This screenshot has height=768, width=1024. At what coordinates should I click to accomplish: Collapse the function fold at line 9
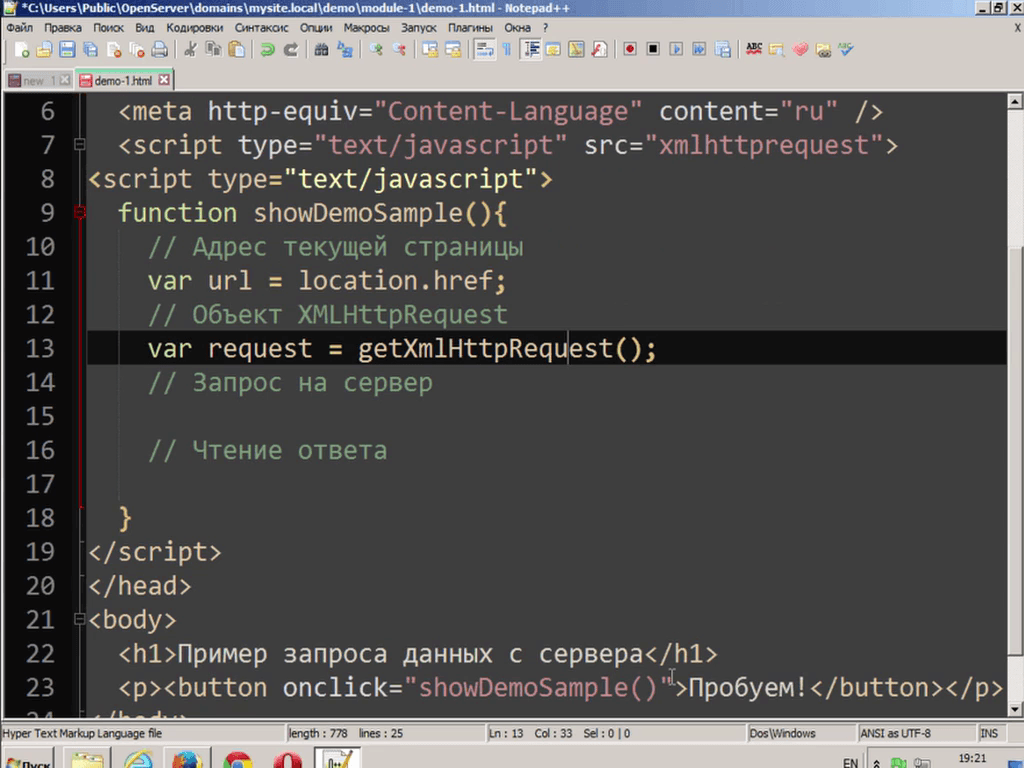pos(80,212)
